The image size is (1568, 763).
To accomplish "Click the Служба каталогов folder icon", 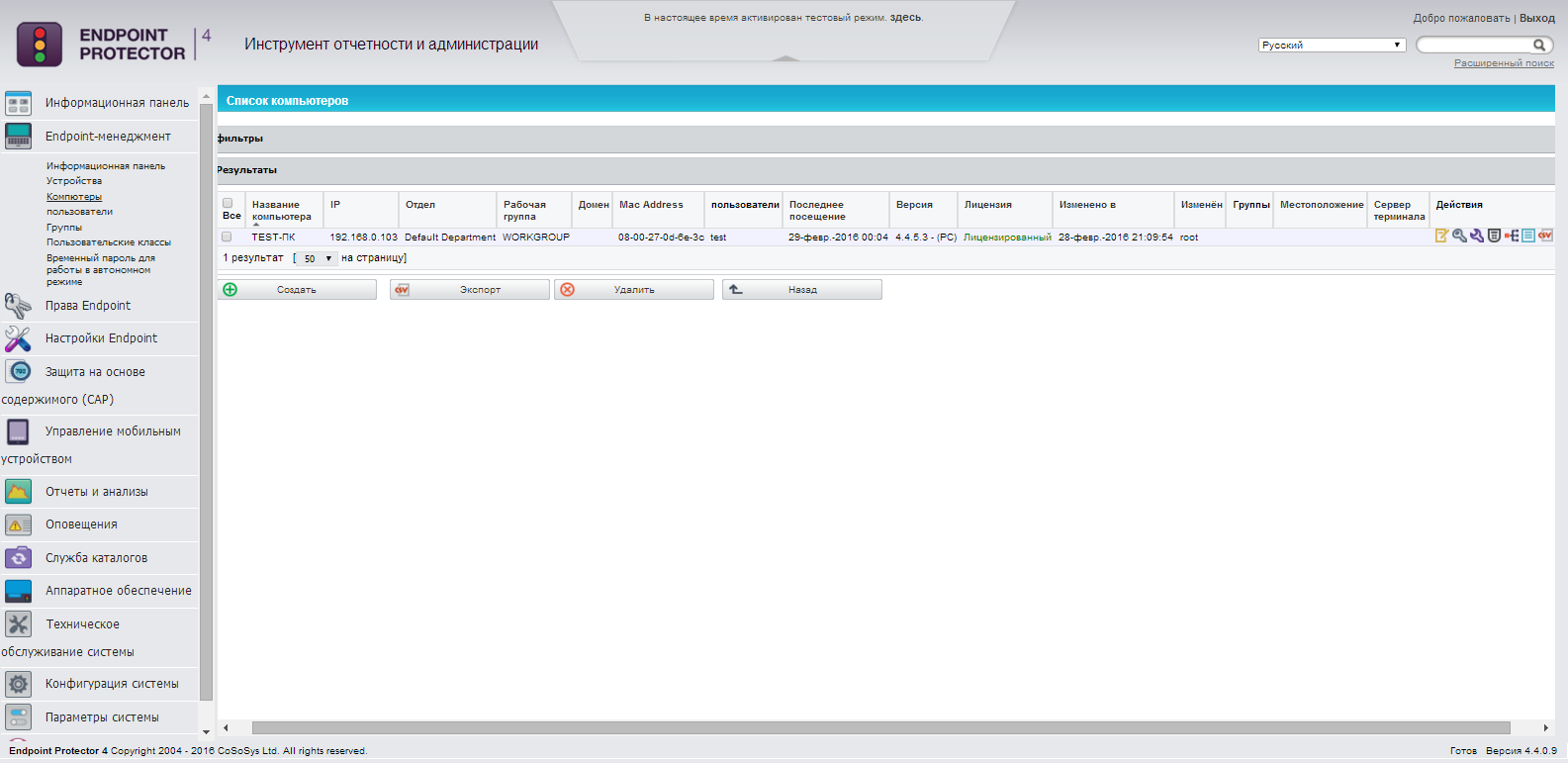I will [18, 558].
